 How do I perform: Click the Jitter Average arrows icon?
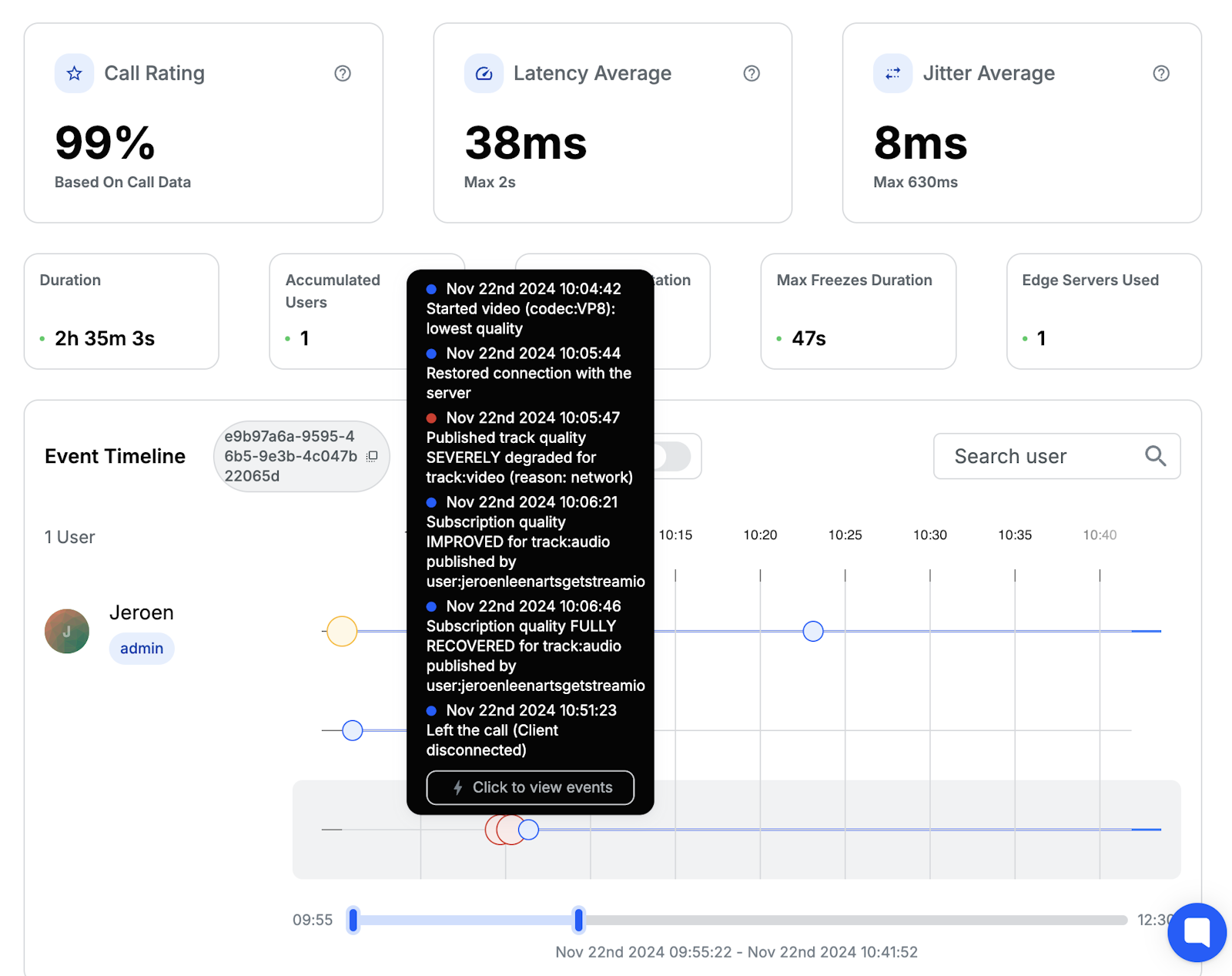point(892,73)
